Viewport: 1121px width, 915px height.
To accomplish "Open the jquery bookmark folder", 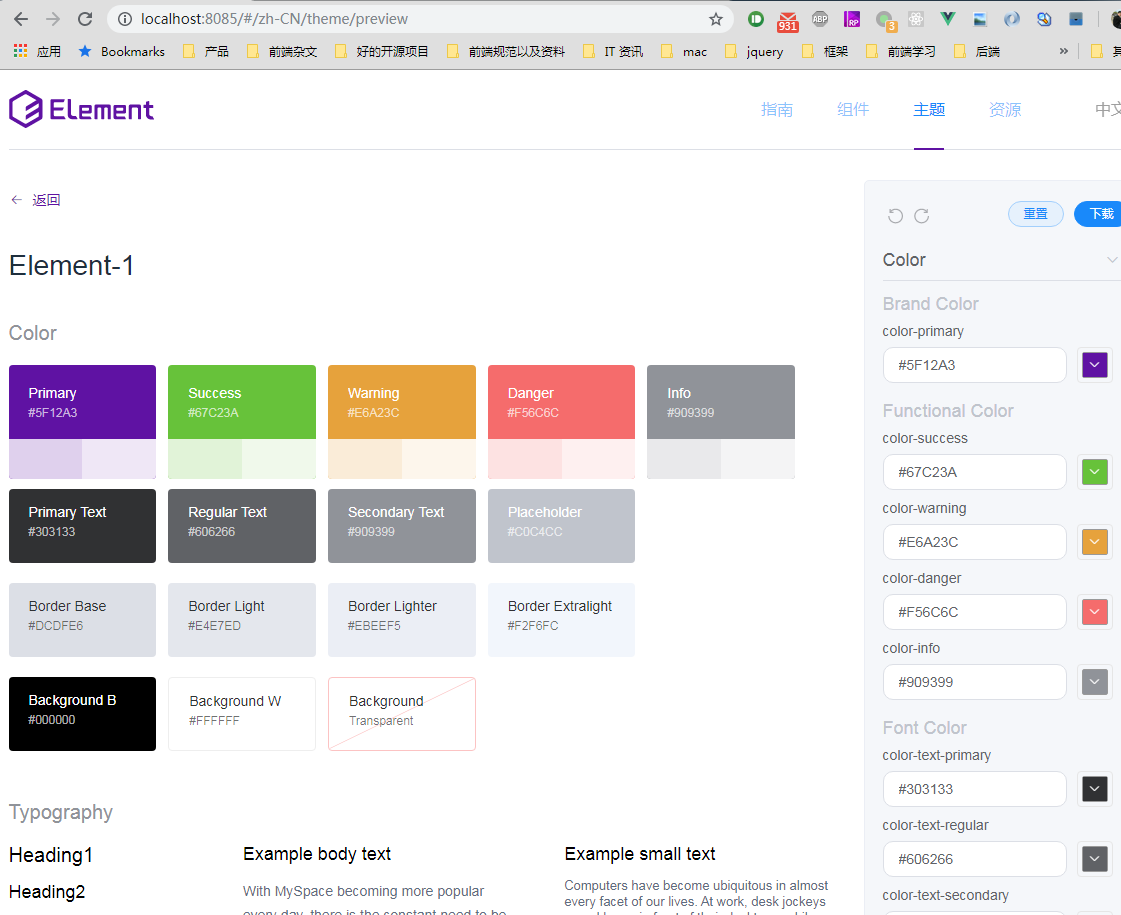I will pos(754,51).
